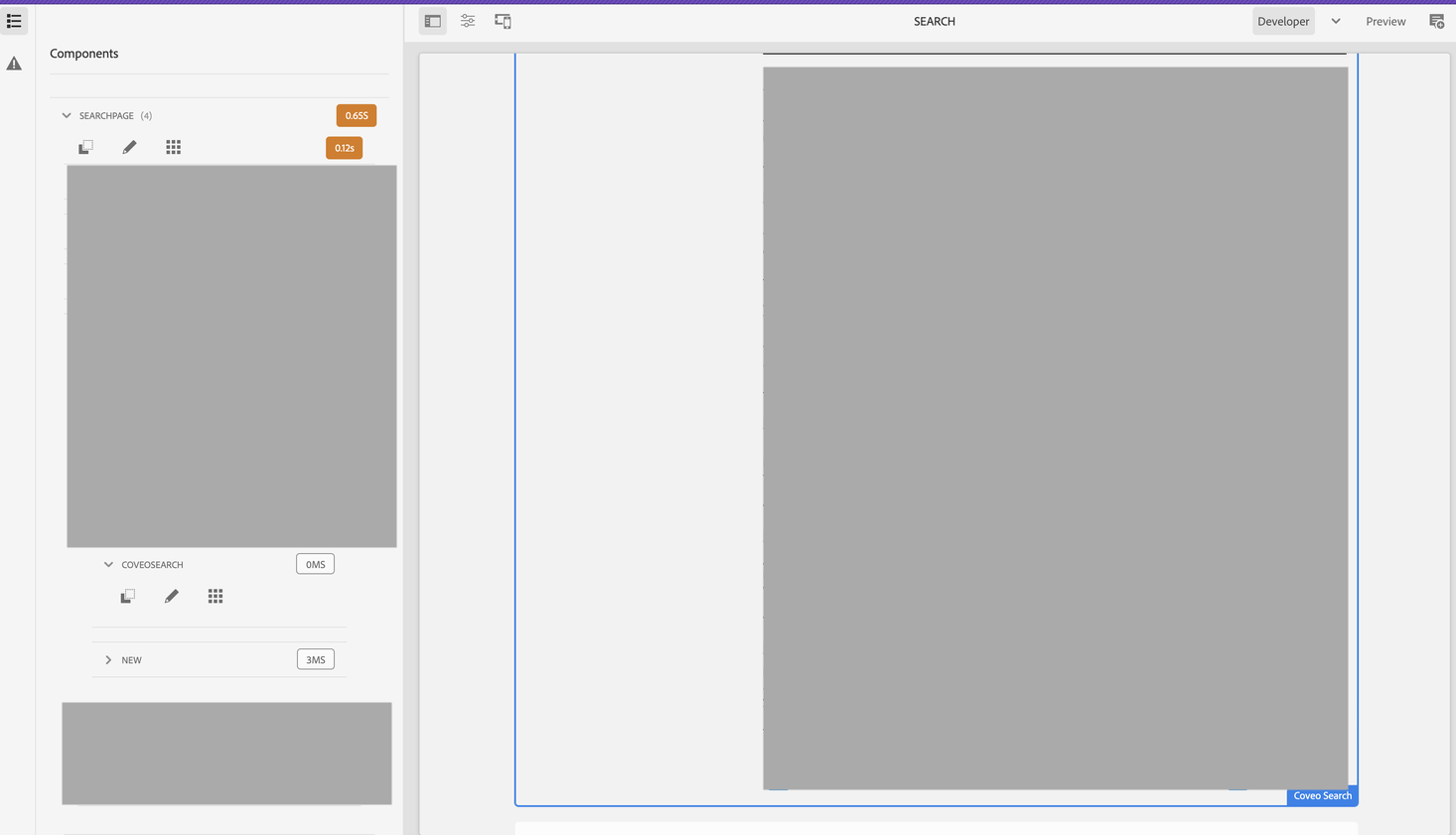
Task: Open the mode dropdown chevron beside Developer
Action: (x=1336, y=21)
